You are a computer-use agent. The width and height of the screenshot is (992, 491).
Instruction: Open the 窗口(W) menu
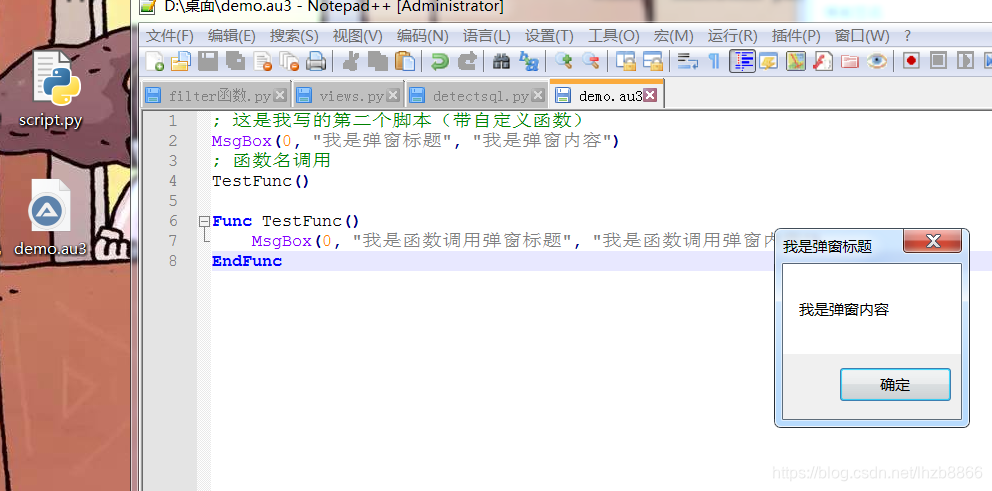862,35
